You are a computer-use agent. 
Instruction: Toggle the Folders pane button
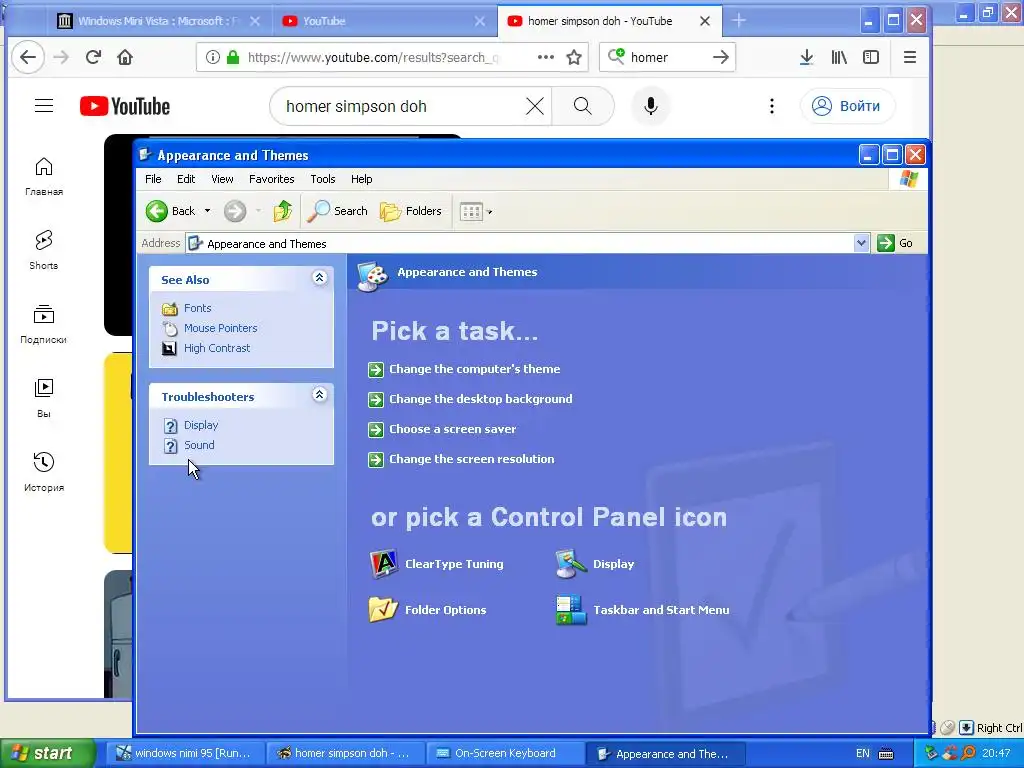(411, 211)
